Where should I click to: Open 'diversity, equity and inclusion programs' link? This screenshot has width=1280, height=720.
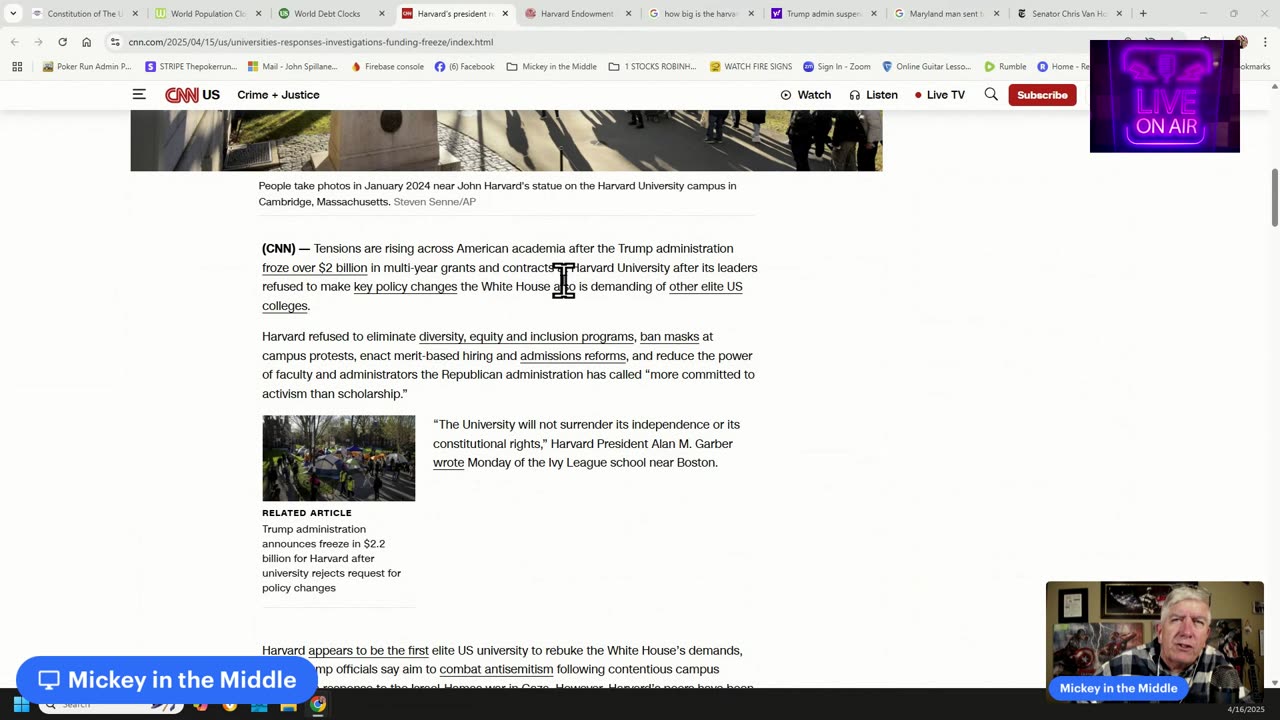pos(526,337)
